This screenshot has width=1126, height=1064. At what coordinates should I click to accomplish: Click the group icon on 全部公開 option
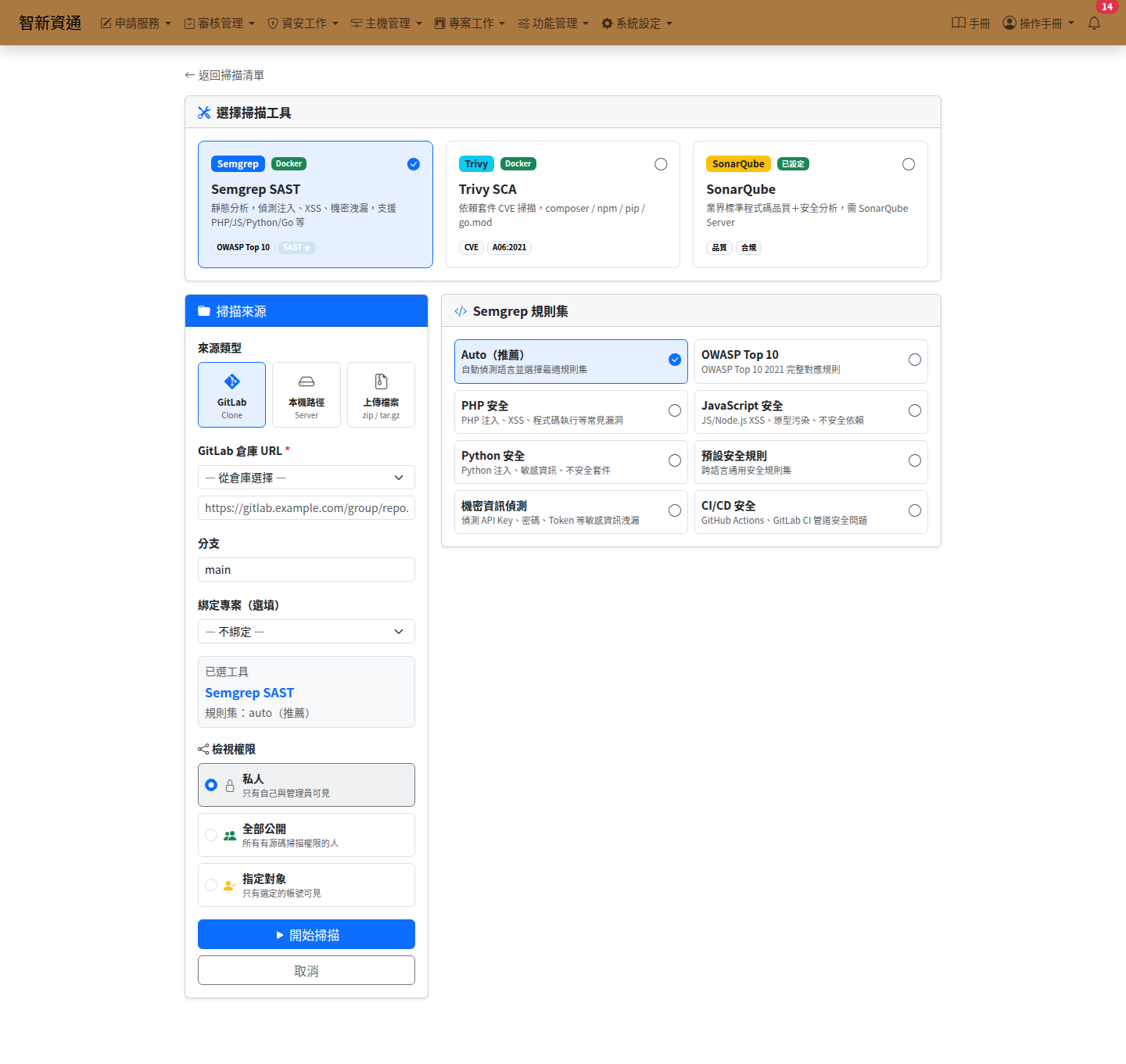click(230, 836)
